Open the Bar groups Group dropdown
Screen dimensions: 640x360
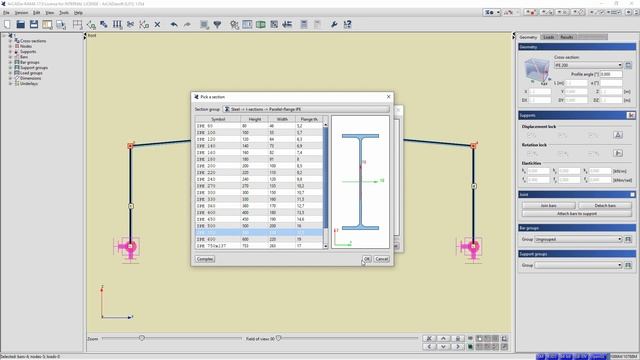coord(578,239)
